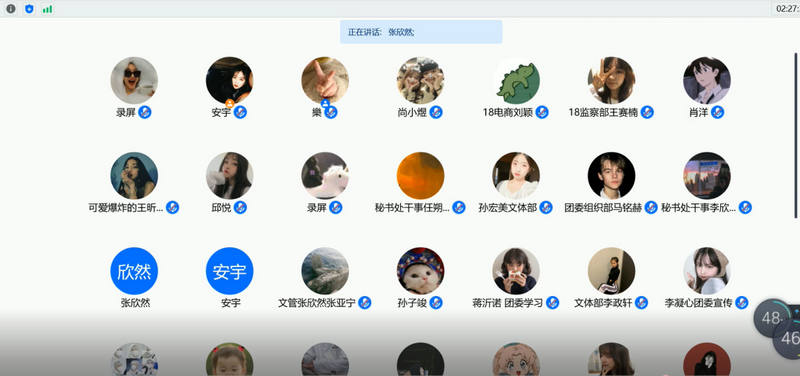The image size is (800, 376).
Task: Click muted mic icon beside 18监察部王赛楠
Action: pyautogui.click(x=647, y=112)
